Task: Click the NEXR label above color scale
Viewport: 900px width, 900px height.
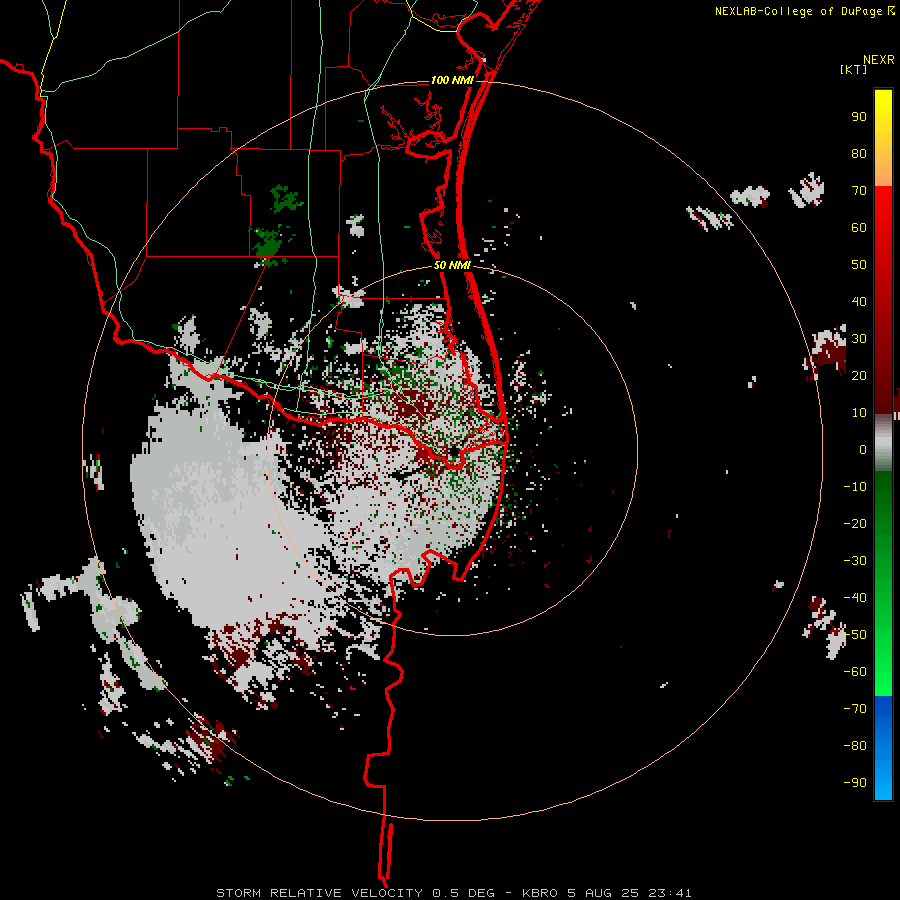Action: click(x=879, y=60)
